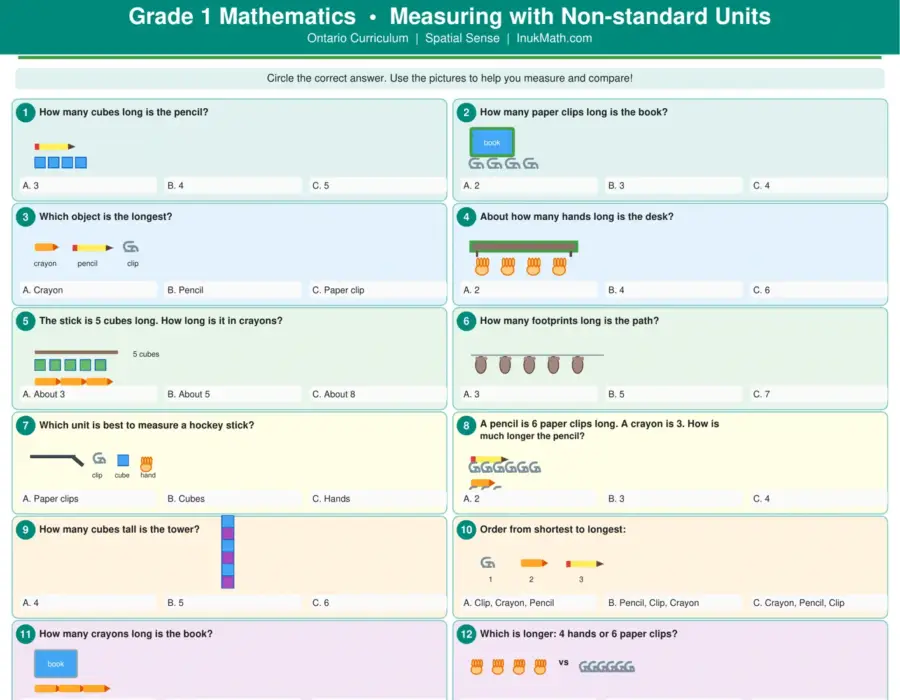
Task: Click the number 9 question badge
Action: coord(25,530)
